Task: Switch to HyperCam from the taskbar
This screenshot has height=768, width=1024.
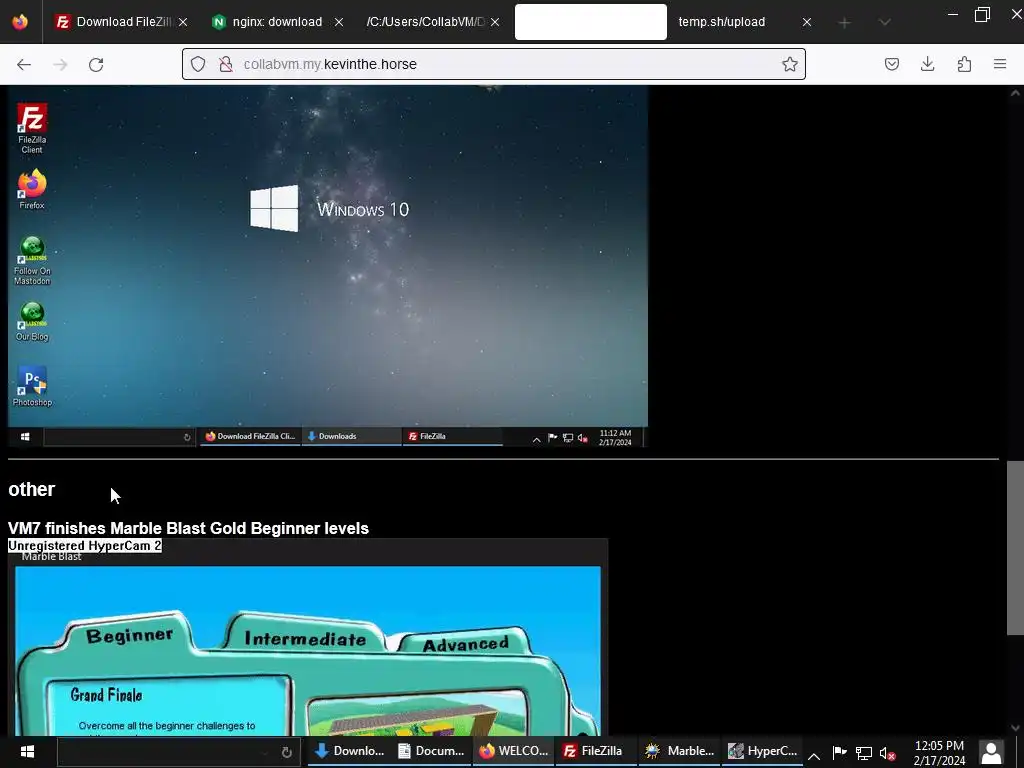Action: pos(762,752)
